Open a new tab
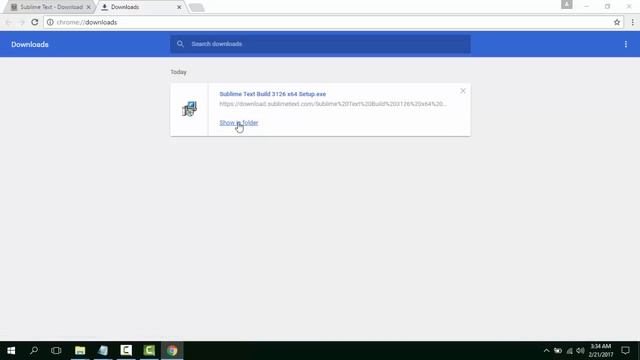The width and height of the screenshot is (640, 360). point(197,7)
